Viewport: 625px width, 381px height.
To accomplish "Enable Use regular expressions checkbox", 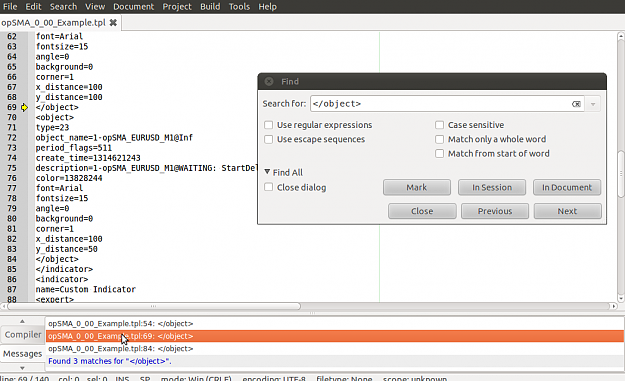I will pyautogui.click(x=269, y=125).
